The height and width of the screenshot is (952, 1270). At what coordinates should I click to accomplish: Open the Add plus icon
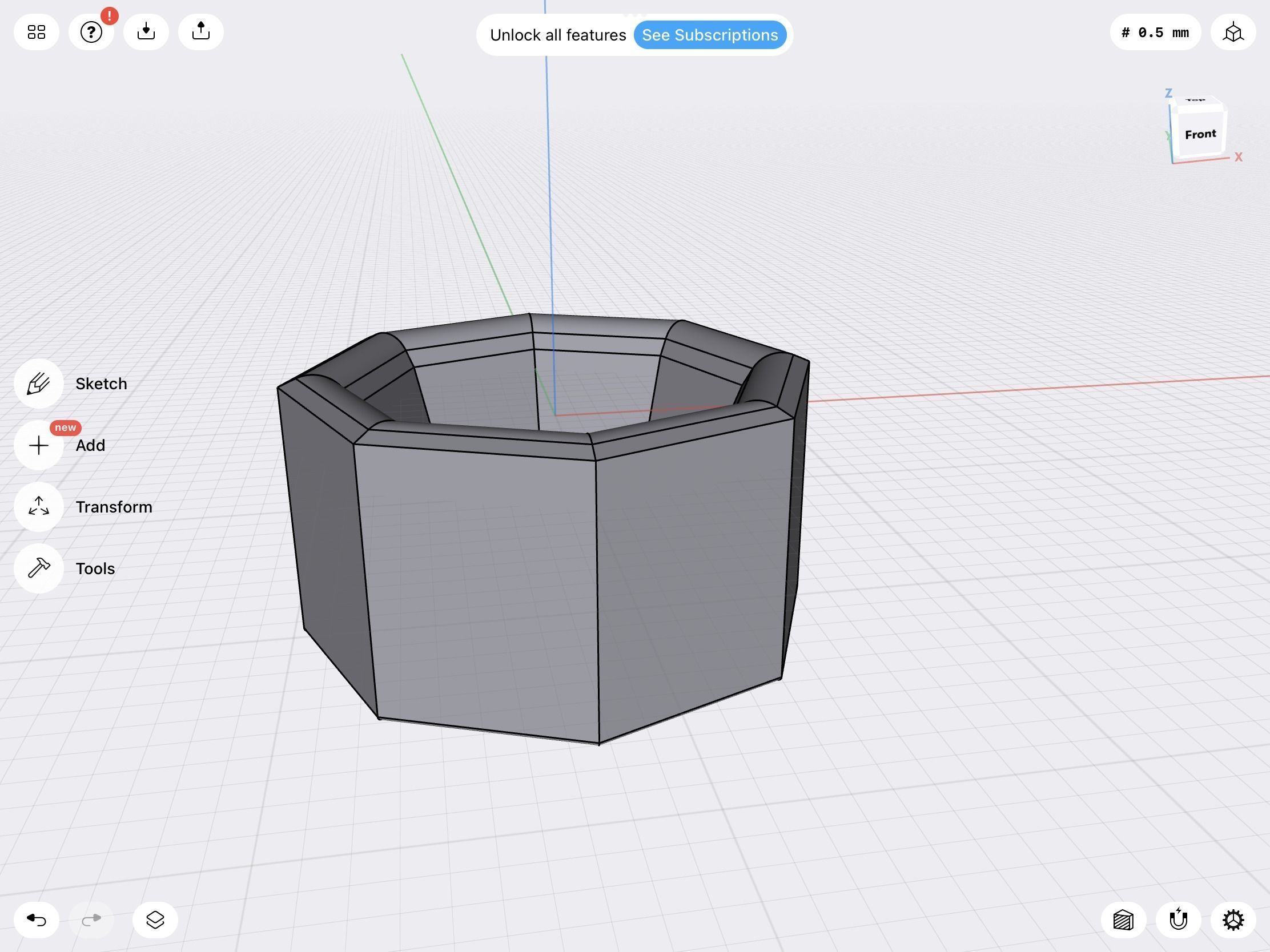tap(38, 445)
